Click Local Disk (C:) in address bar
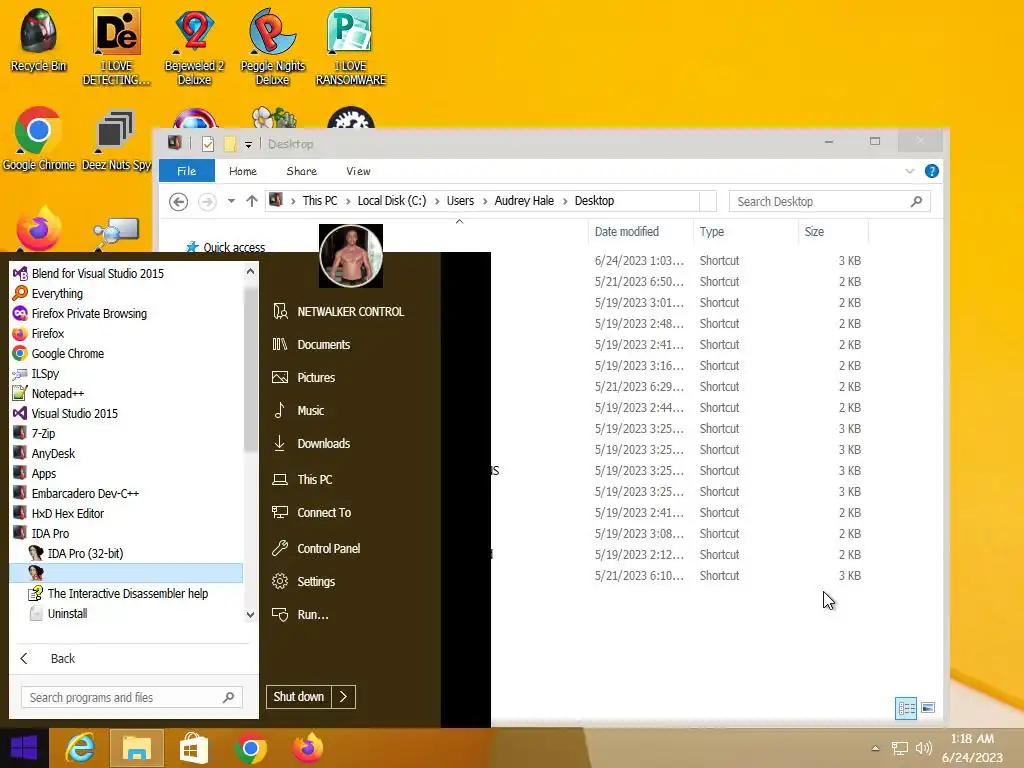 (x=392, y=201)
